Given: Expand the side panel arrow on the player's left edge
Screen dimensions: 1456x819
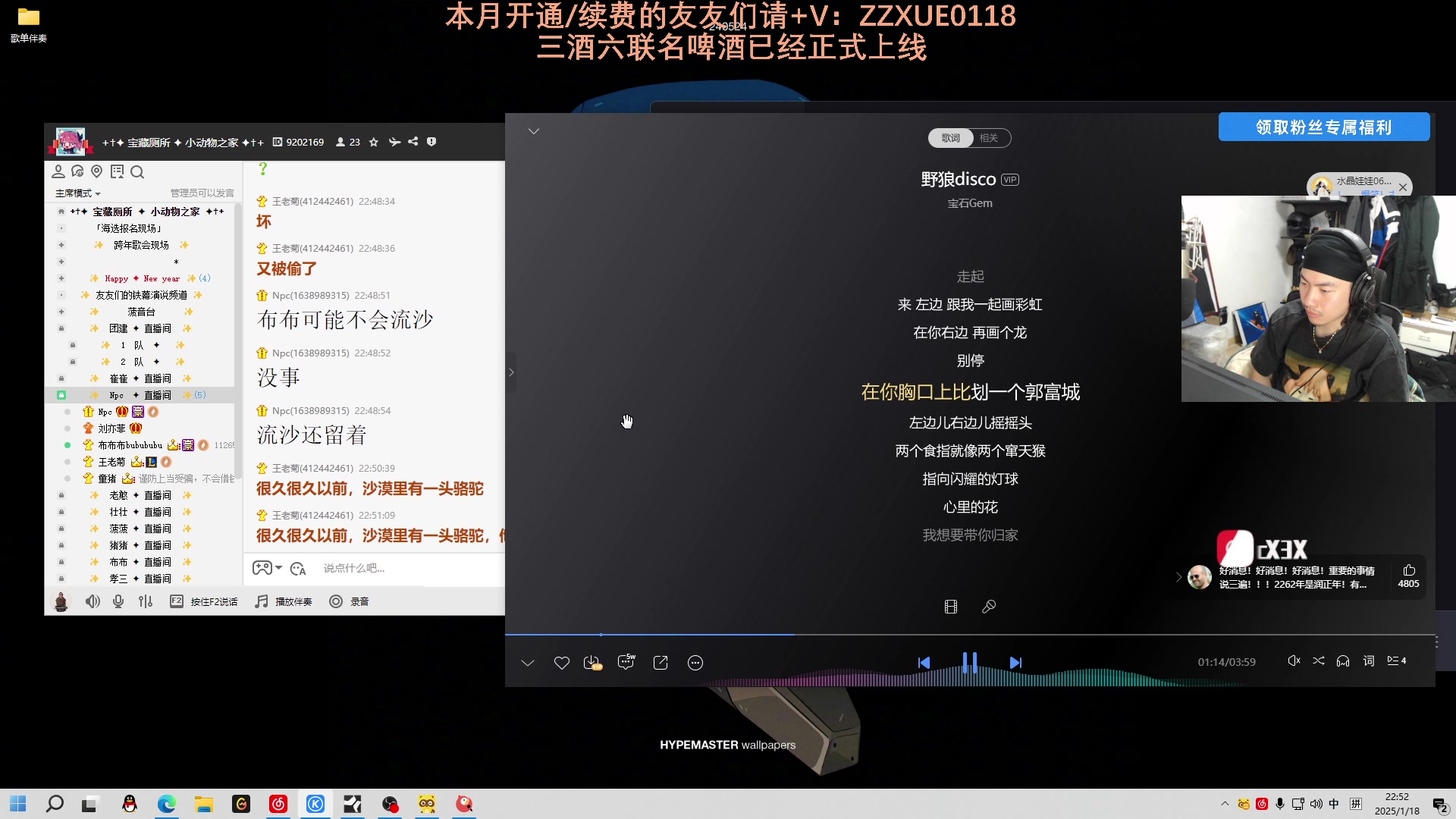Looking at the screenshot, I should click(511, 372).
